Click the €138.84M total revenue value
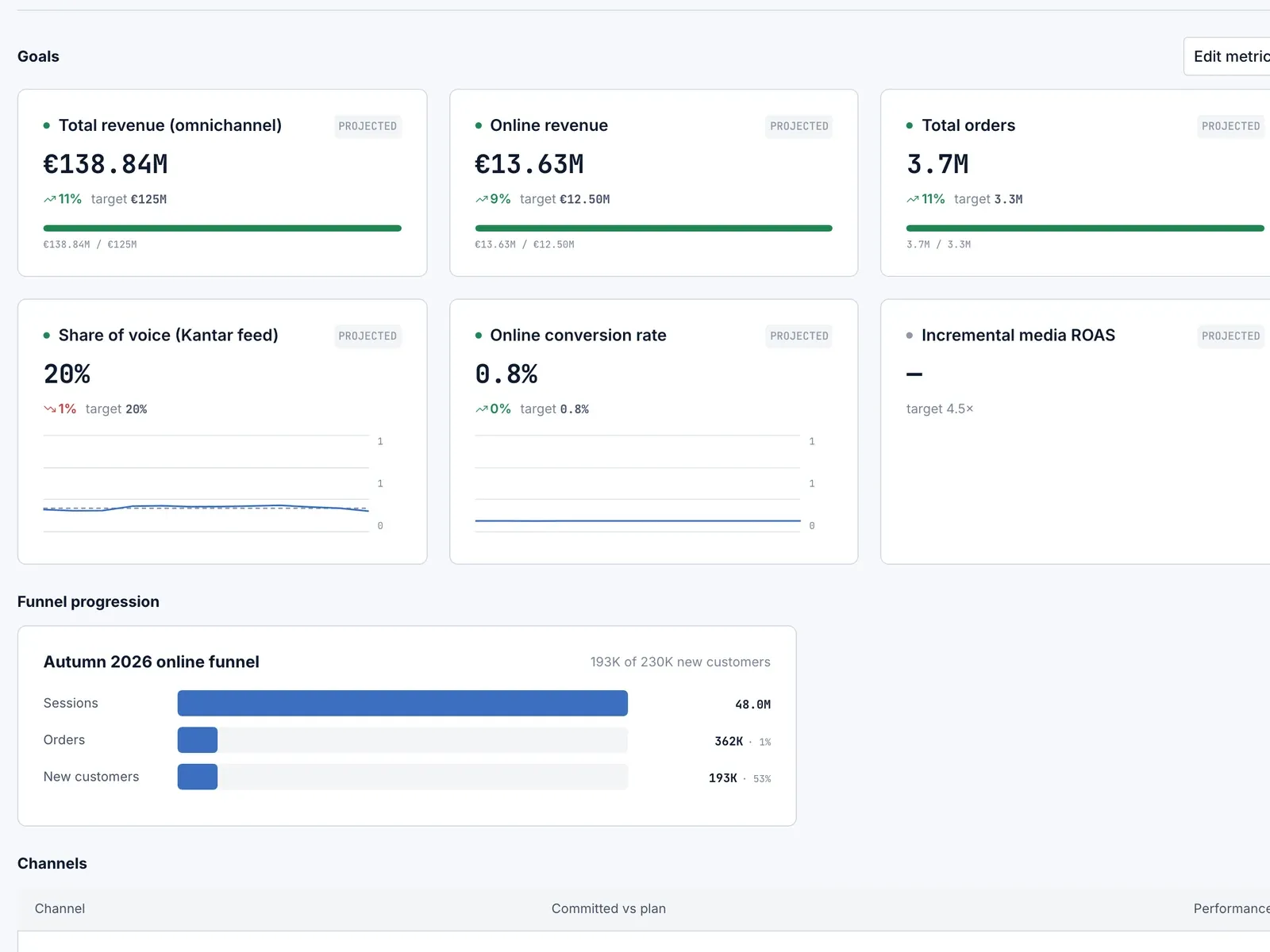Viewport: 1270px width, 952px height. pos(106,164)
